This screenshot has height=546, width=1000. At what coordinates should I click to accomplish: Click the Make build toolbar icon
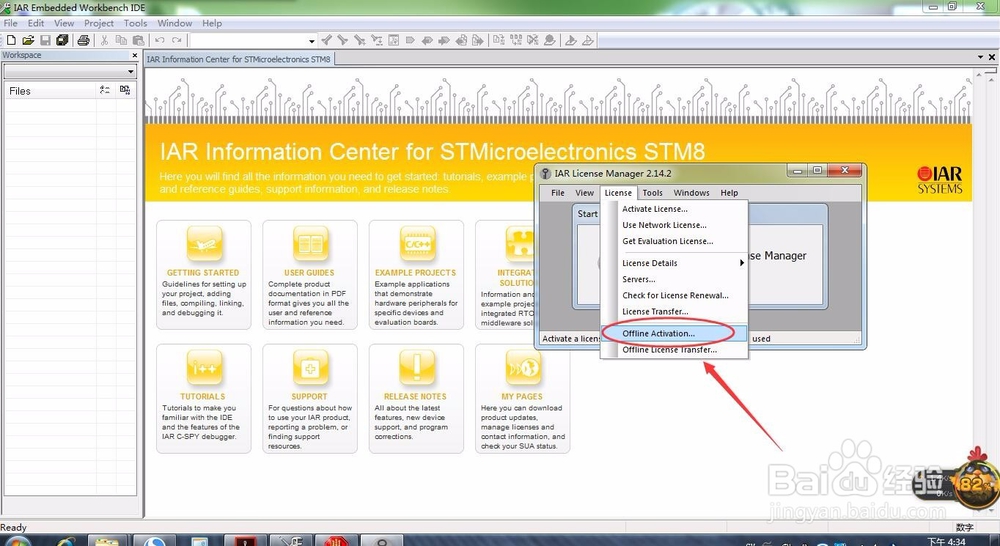point(515,40)
